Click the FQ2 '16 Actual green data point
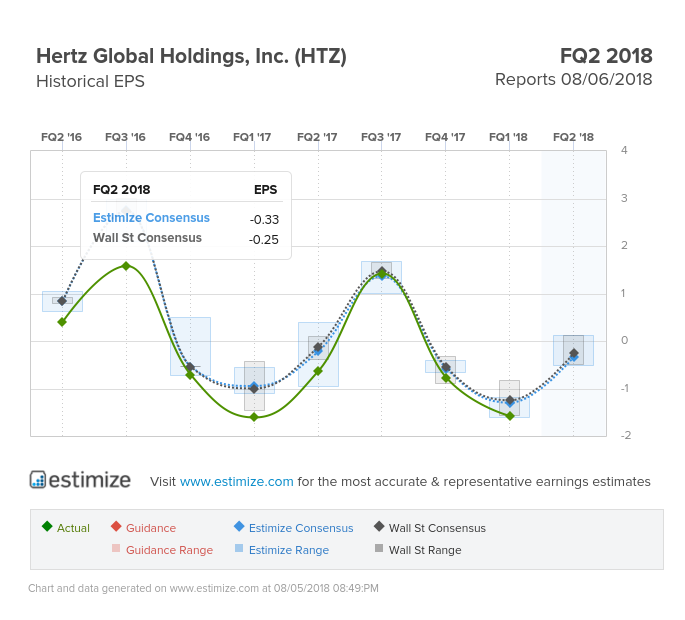The height and width of the screenshot is (620, 685). [62, 322]
